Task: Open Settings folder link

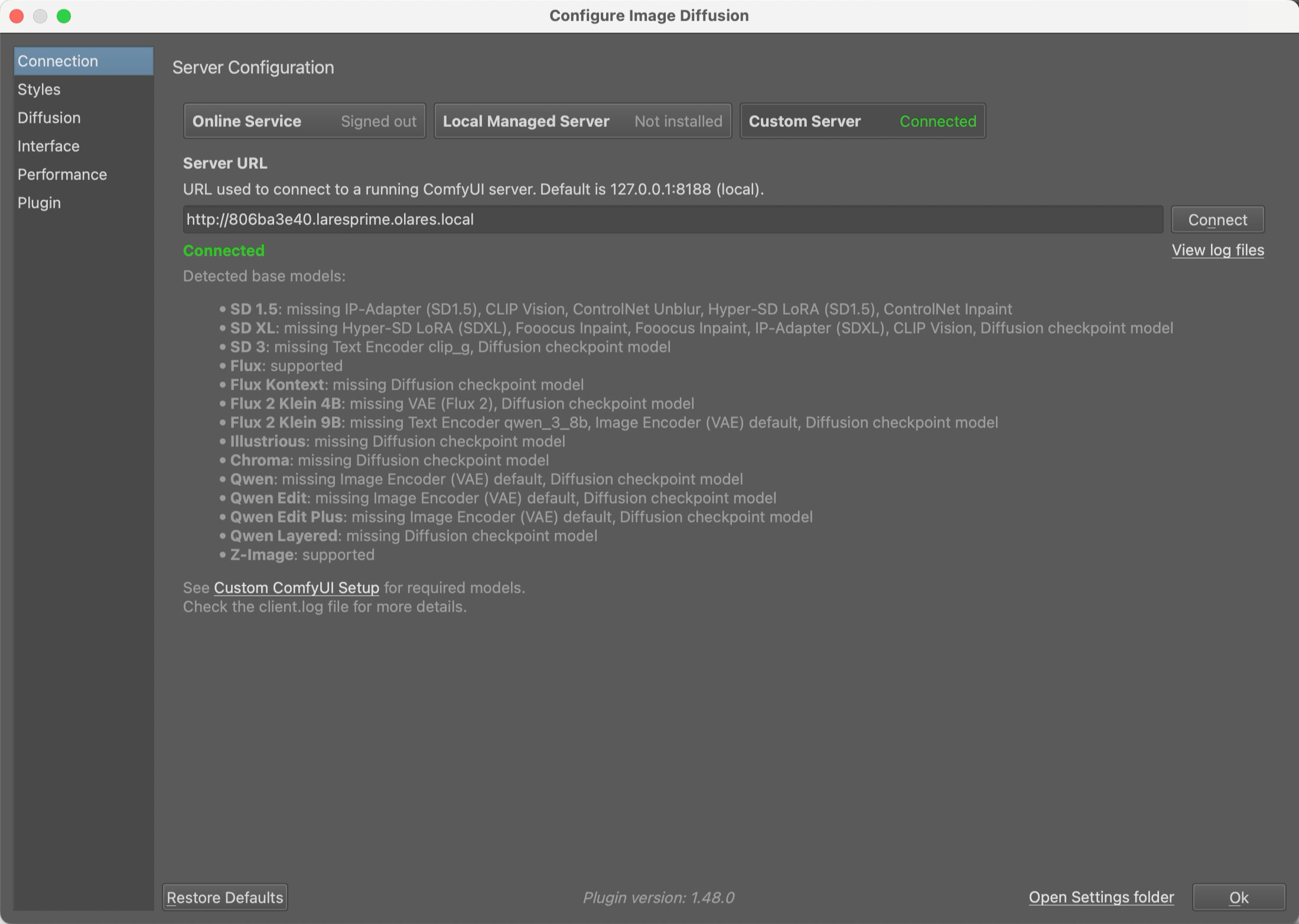Action: coord(1101,897)
